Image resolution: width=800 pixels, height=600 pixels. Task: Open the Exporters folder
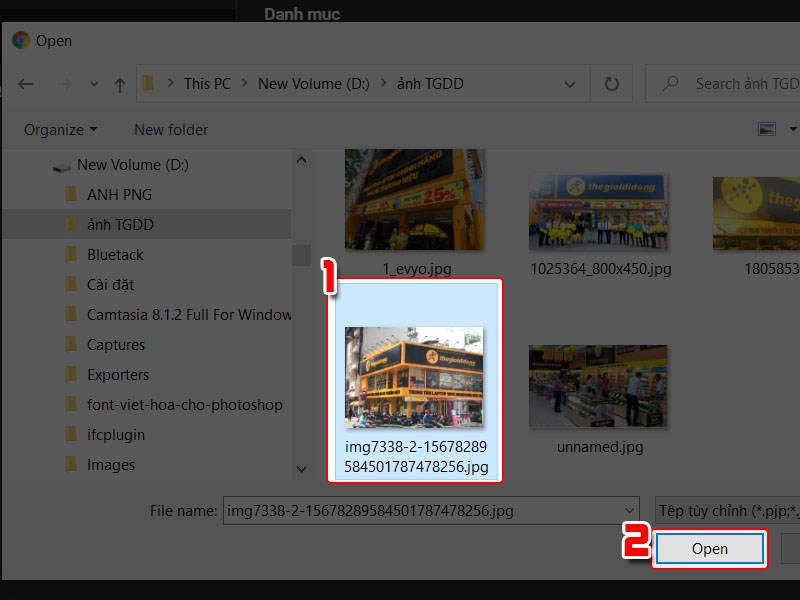[x=118, y=375]
